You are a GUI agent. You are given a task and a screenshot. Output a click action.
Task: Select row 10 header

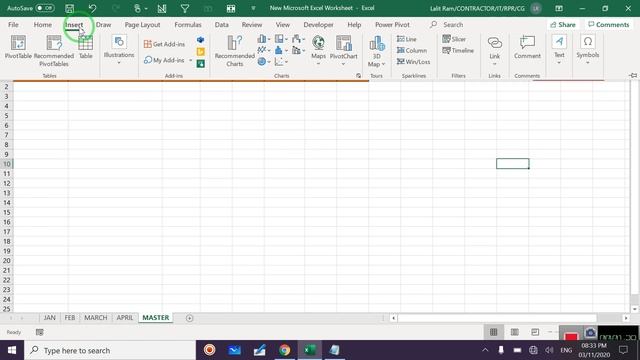coord(7,164)
